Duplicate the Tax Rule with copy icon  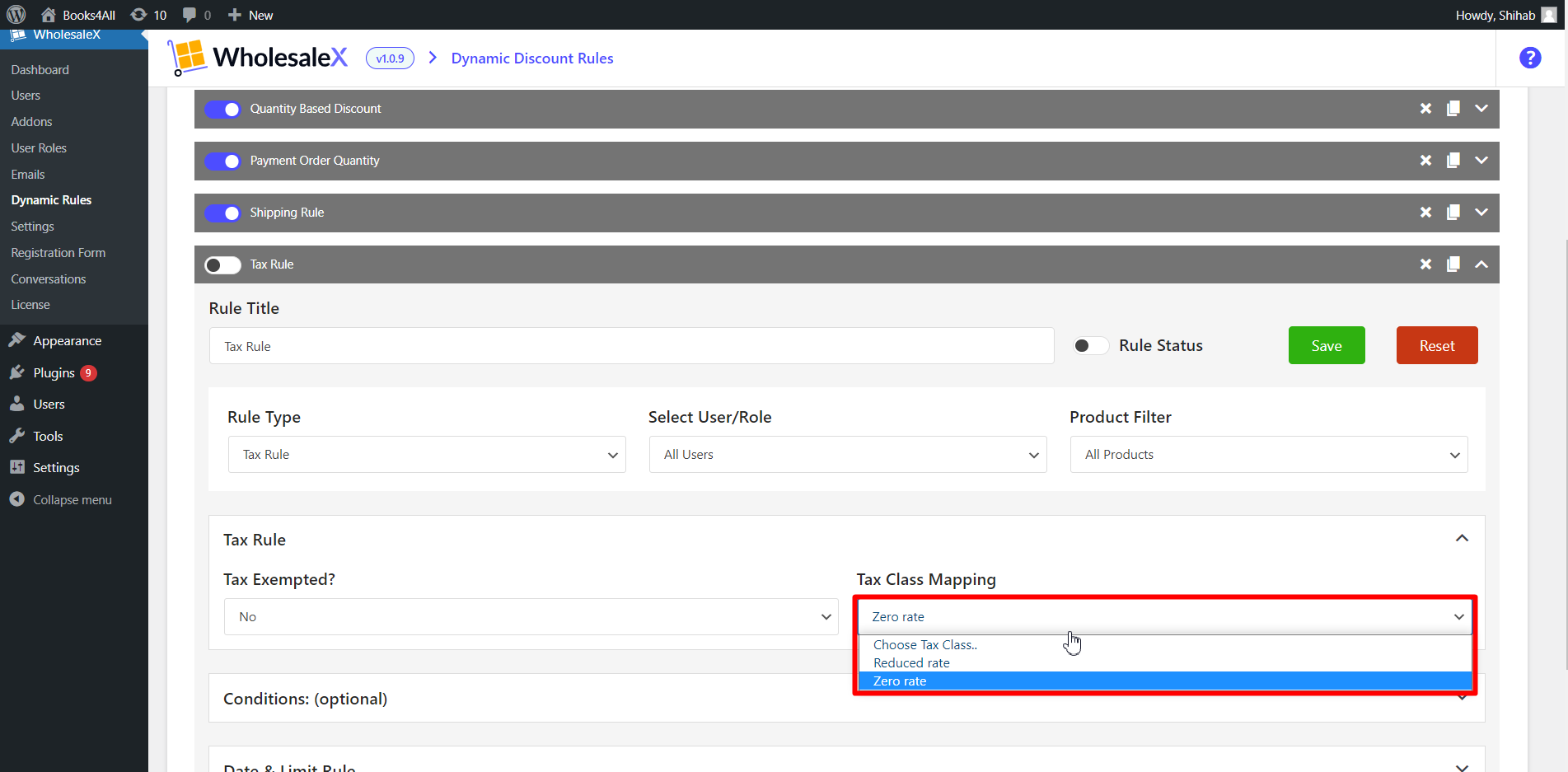click(x=1453, y=264)
